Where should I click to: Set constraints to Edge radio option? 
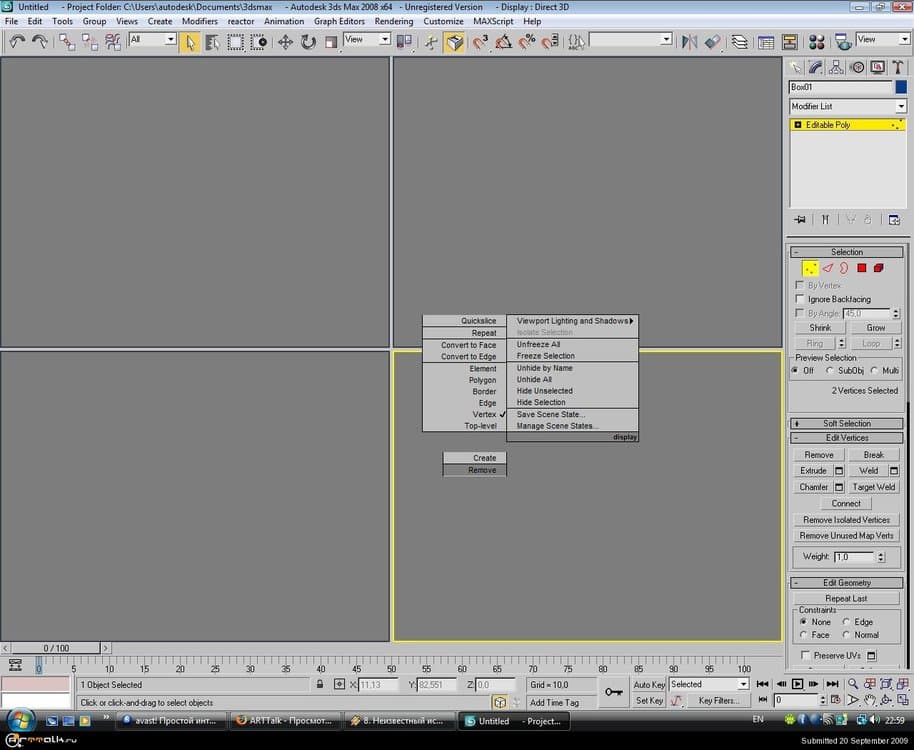[846, 622]
